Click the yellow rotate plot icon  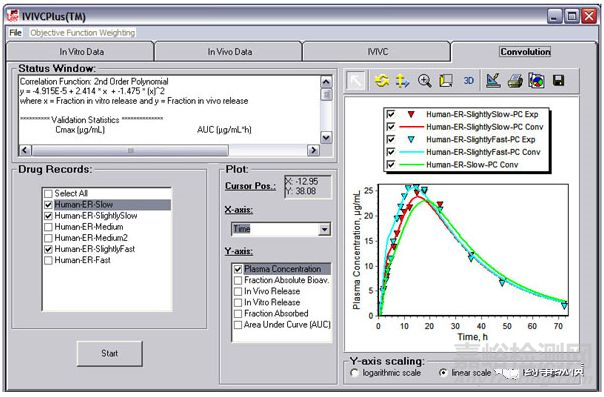pyautogui.click(x=381, y=81)
